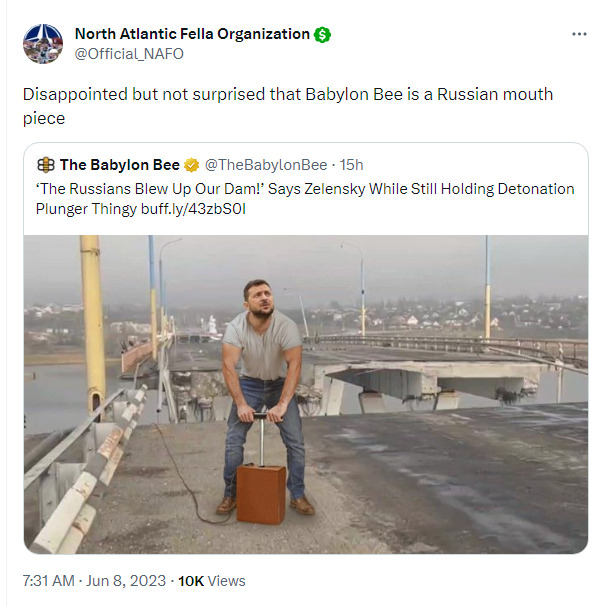Open the @TheBabylonBee handle
597x606 pixels.
(x=266, y=165)
